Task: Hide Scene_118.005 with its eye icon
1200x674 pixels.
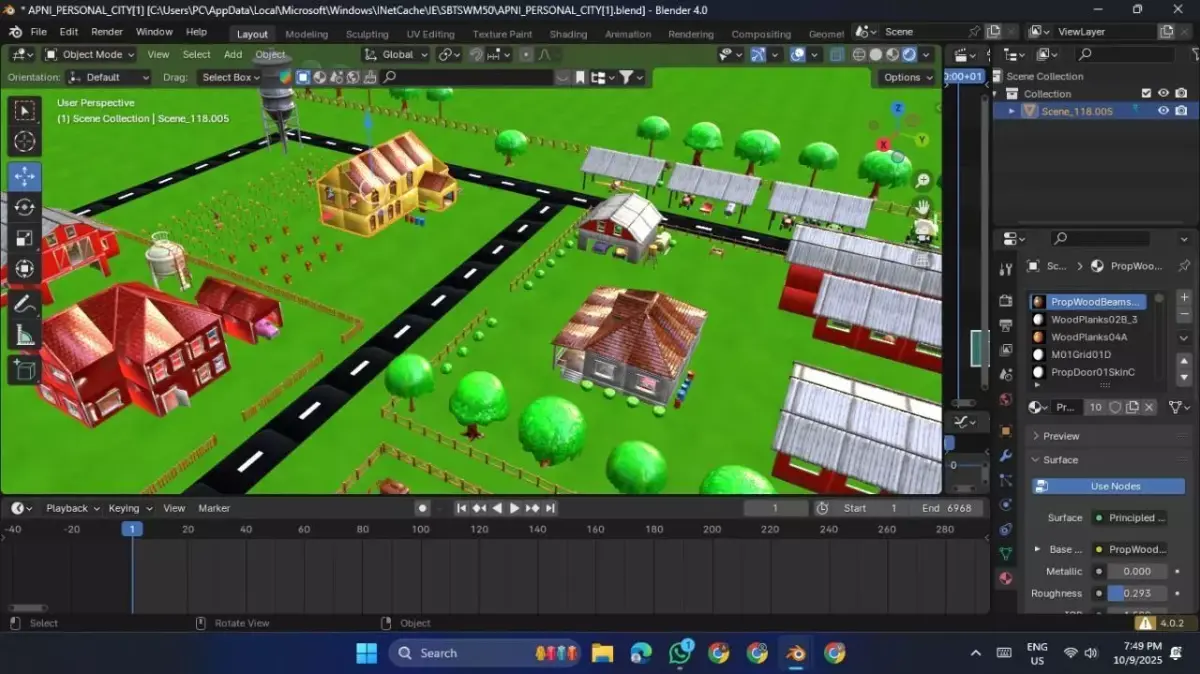Action: 1163,111
